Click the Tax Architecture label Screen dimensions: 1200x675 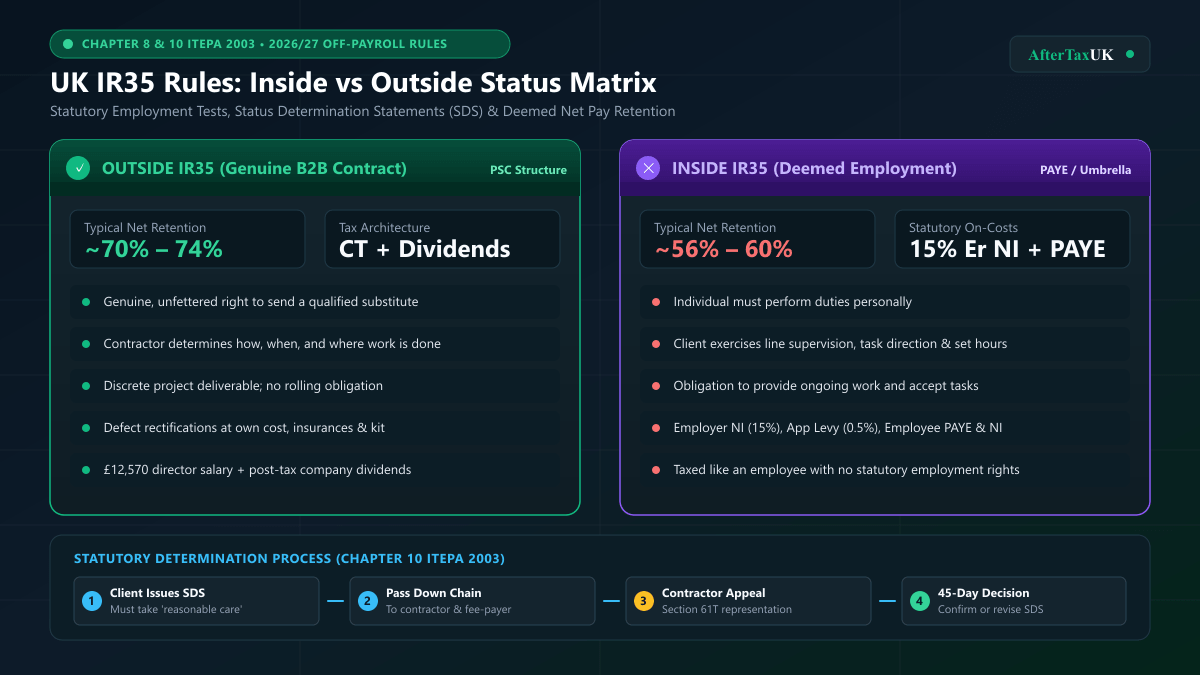pyautogui.click(x=385, y=228)
